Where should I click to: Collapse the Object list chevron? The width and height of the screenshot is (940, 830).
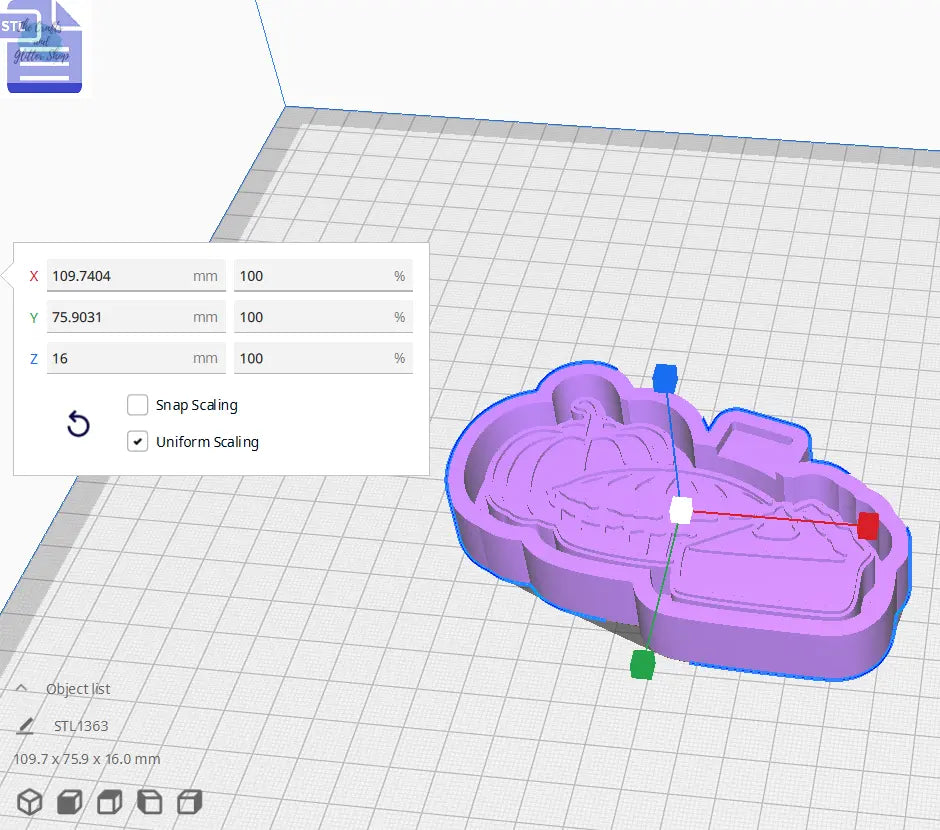tap(21, 689)
